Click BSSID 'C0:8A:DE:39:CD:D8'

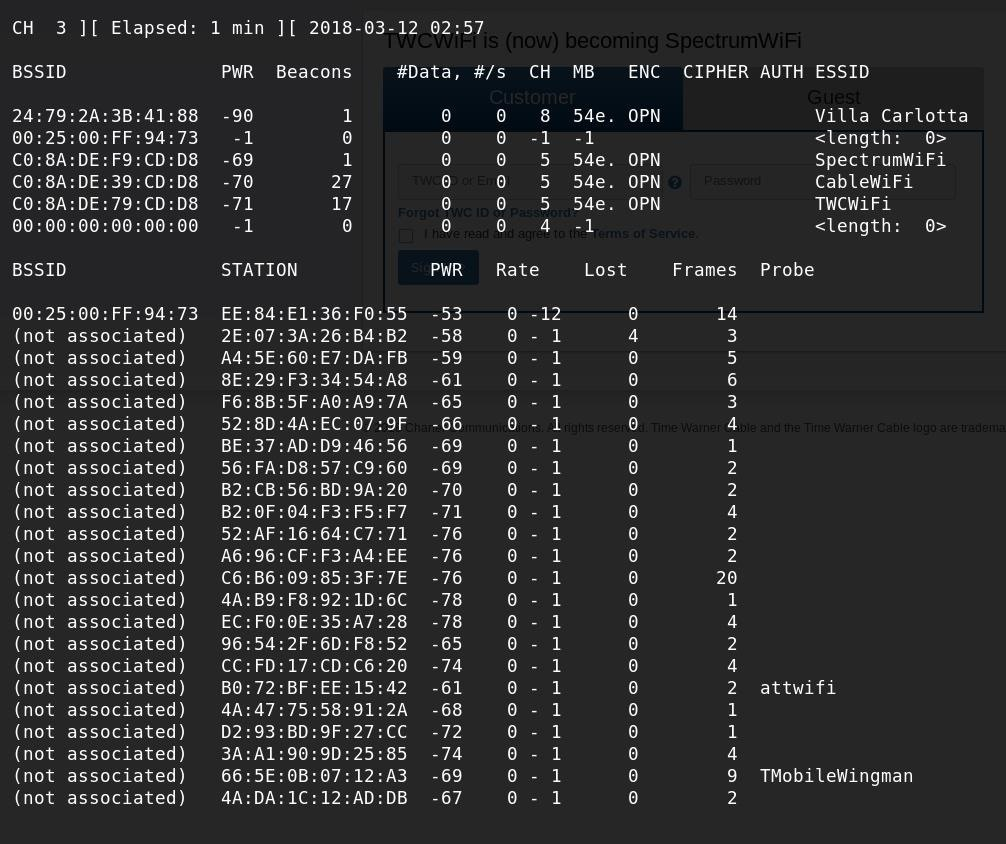pos(105,182)
